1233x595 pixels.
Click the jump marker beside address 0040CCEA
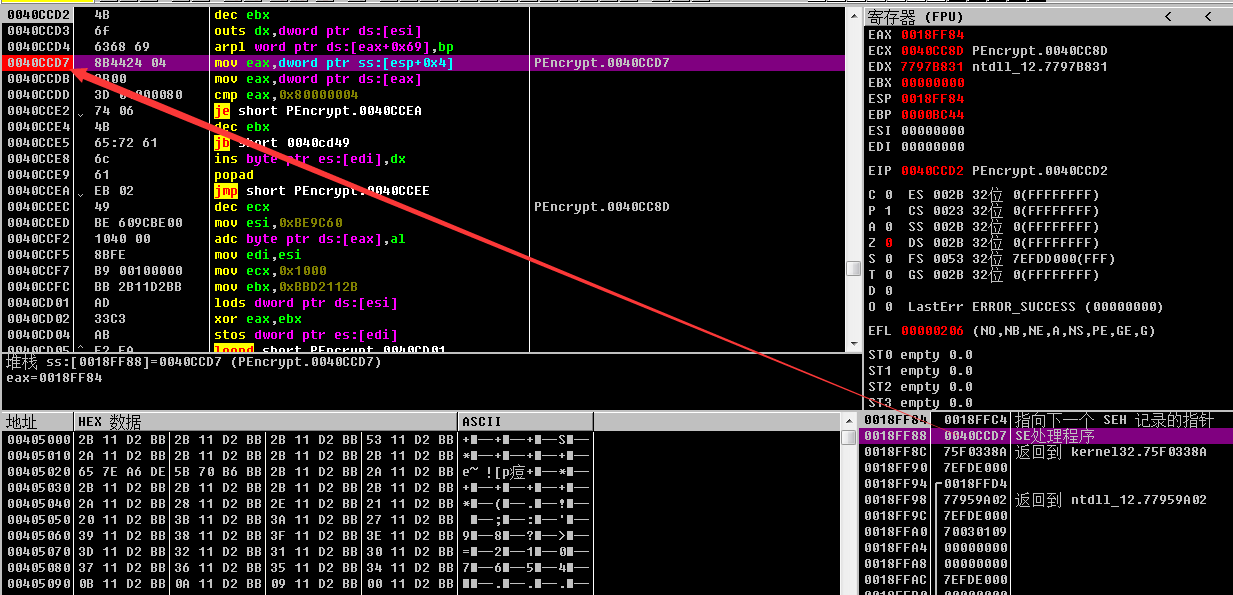tap(82, 192)
